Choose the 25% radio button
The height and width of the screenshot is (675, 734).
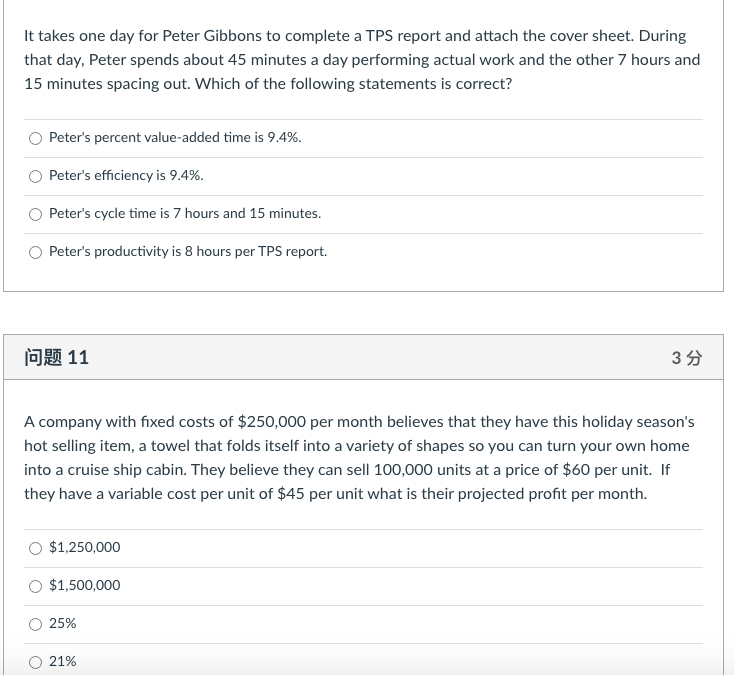point(36,624)
